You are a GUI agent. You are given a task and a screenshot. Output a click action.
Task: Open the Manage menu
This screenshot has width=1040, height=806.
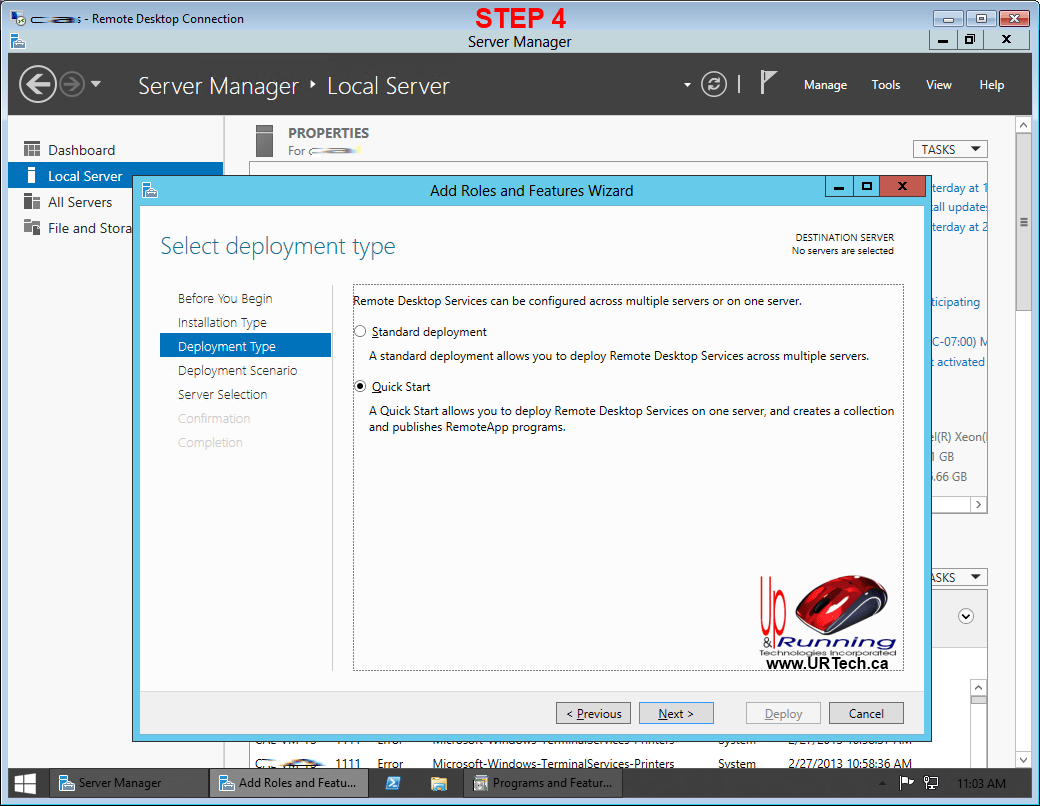[825, 85]
